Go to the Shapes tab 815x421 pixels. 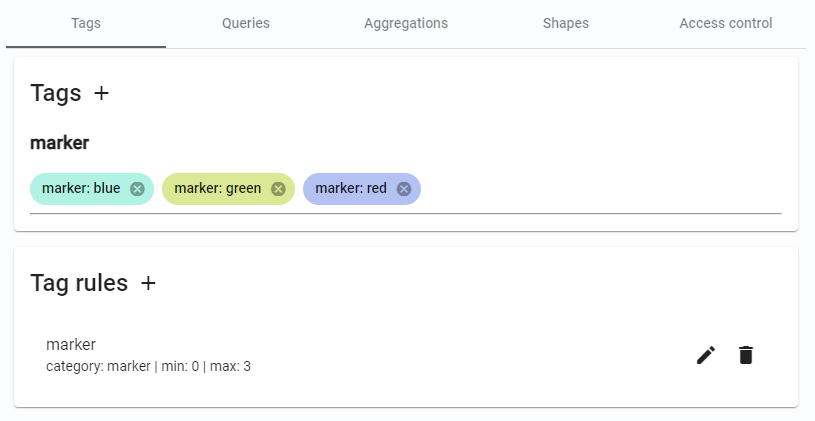pos(565,23)
